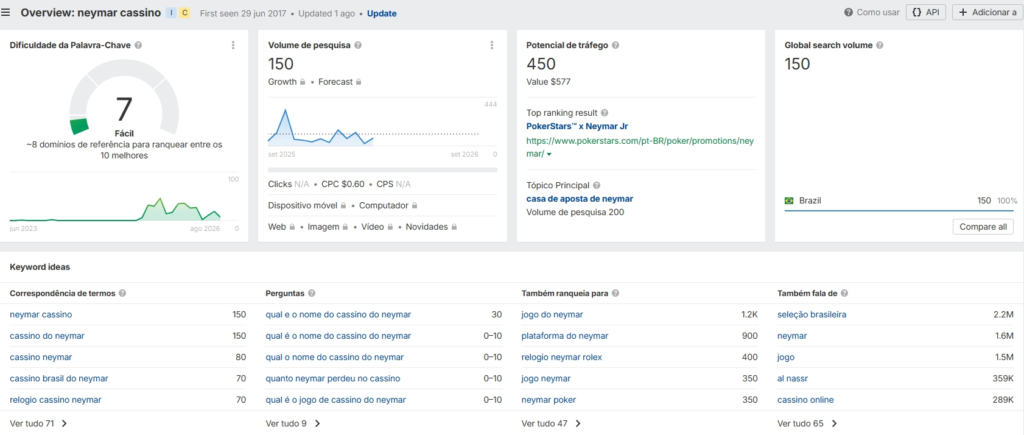
Task: Open keyword 'cassino online'
Action: click(805, 399)
